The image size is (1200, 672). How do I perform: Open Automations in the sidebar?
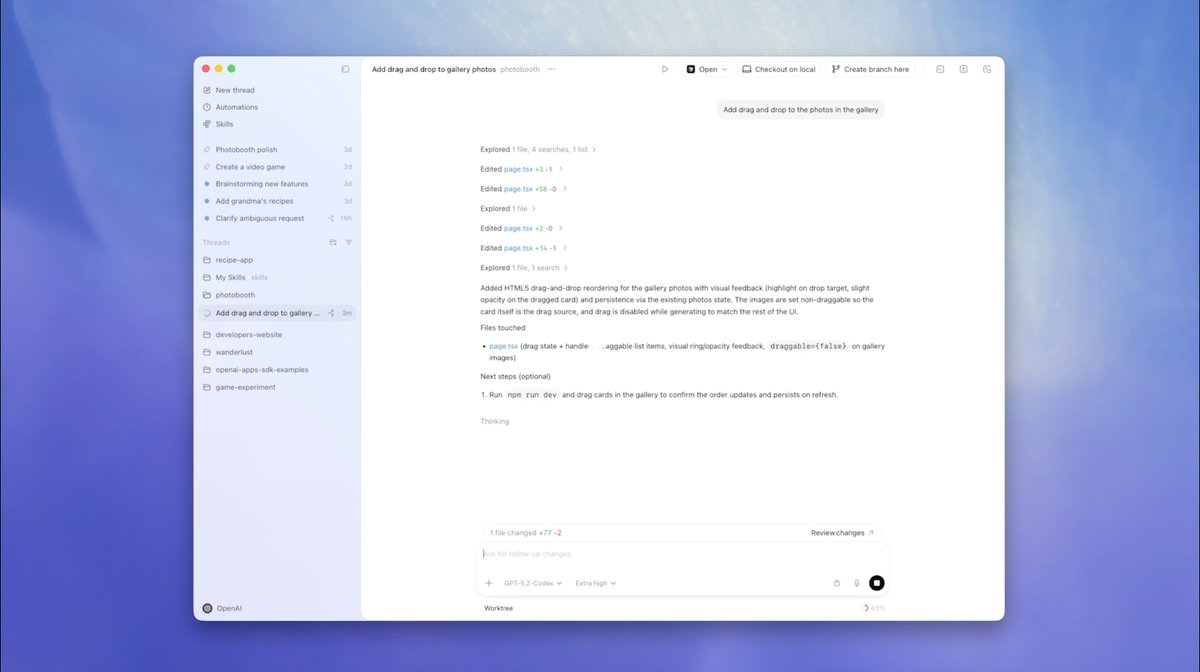[236, 107]
